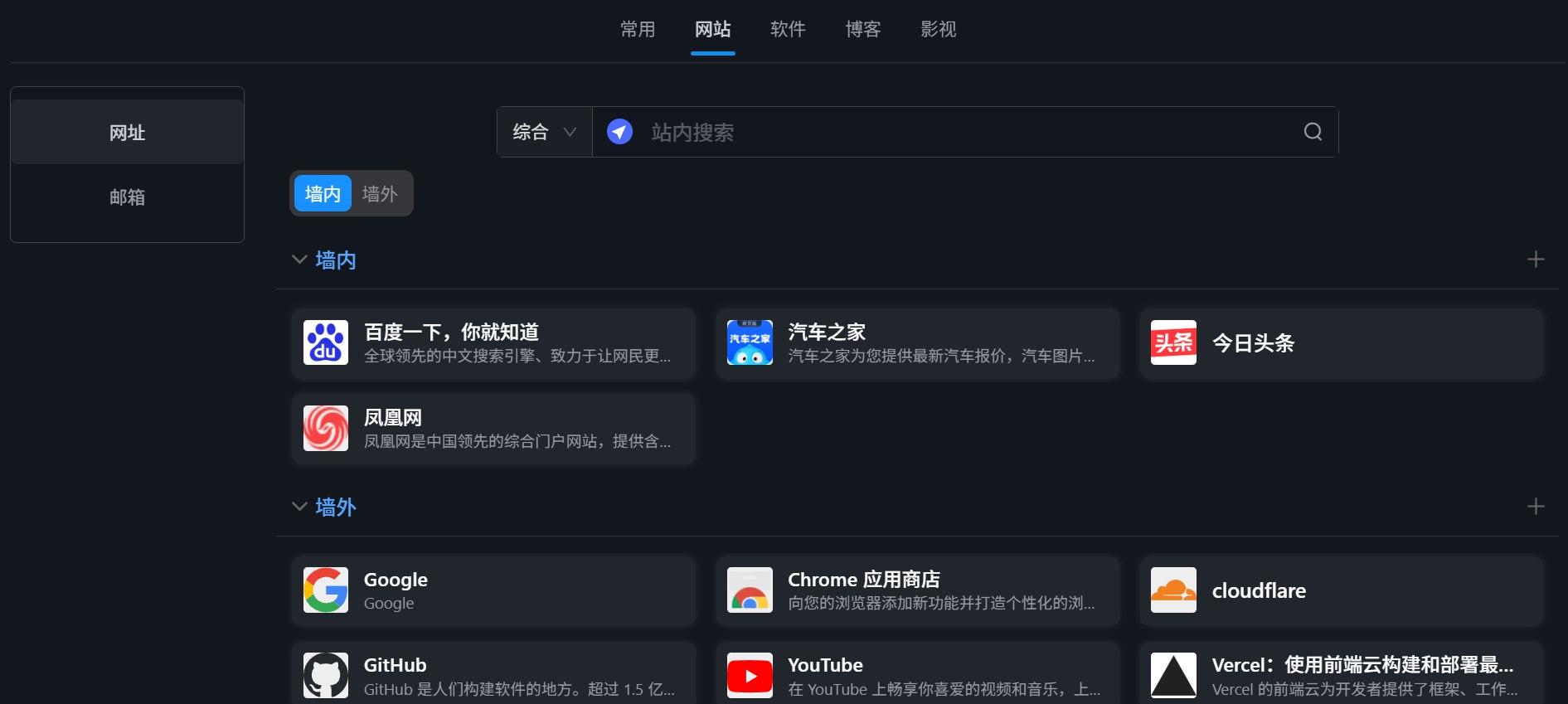Open 百度一下，你就知道 link
The image size is (1568, 704).
click(451, 333)
